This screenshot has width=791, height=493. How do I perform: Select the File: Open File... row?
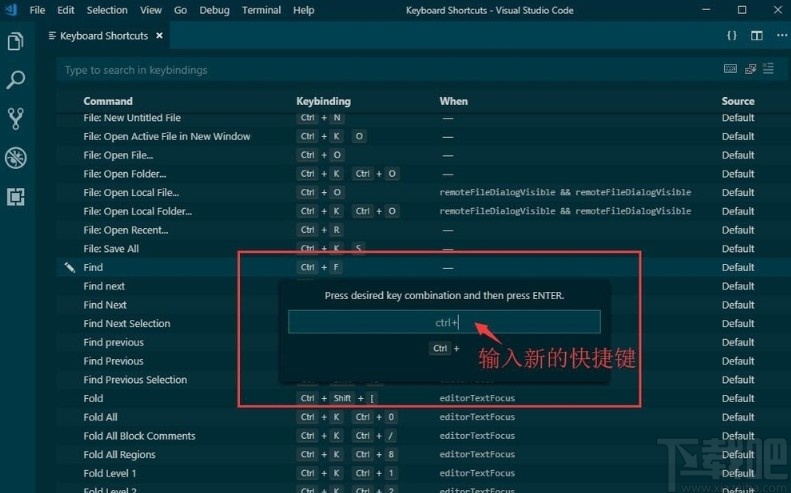(423, 155)
